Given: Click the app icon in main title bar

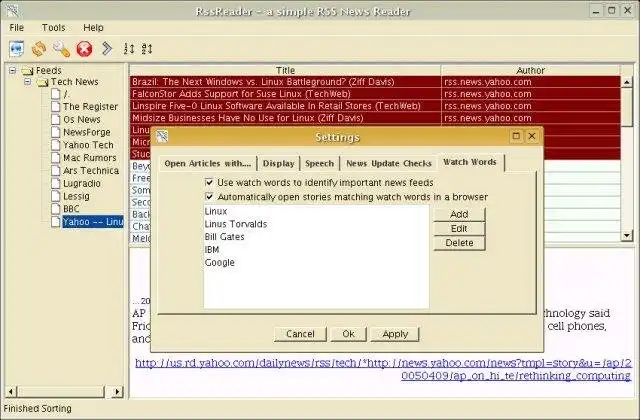Looking at the screenshot, I should pos(12,11).
